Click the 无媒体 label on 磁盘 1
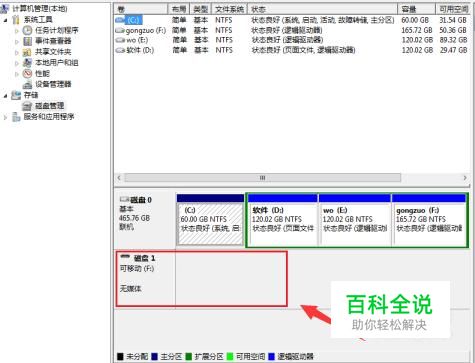This screenshot has width=475, height=363. coord(131,289)
